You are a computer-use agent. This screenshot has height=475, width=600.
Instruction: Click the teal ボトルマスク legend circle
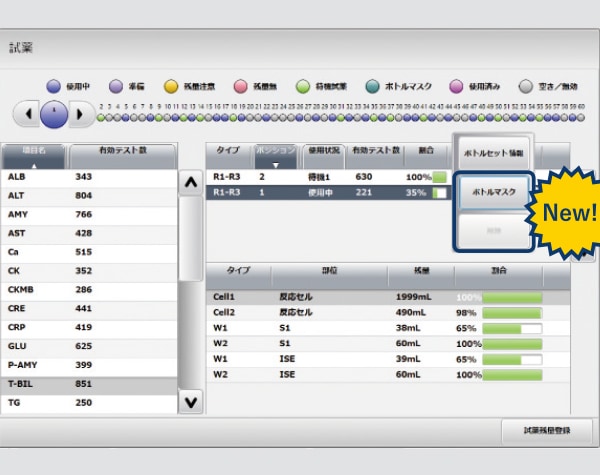[x=372, y=86]
